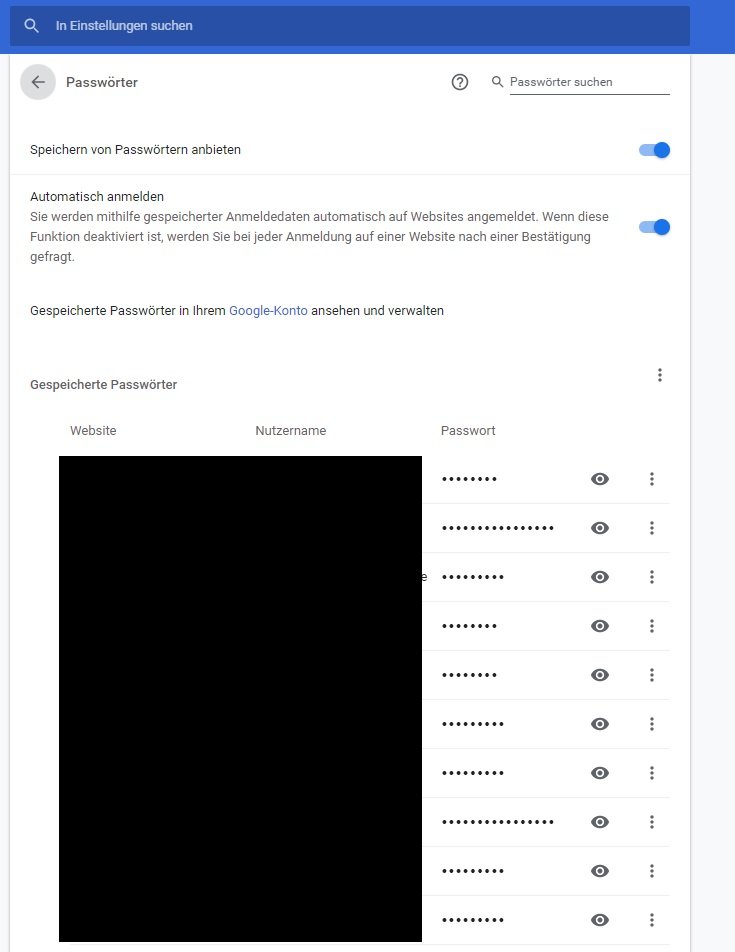Open more actions for eighth password entry
Viewport: 735px width, 952px height.
(652, 822)
